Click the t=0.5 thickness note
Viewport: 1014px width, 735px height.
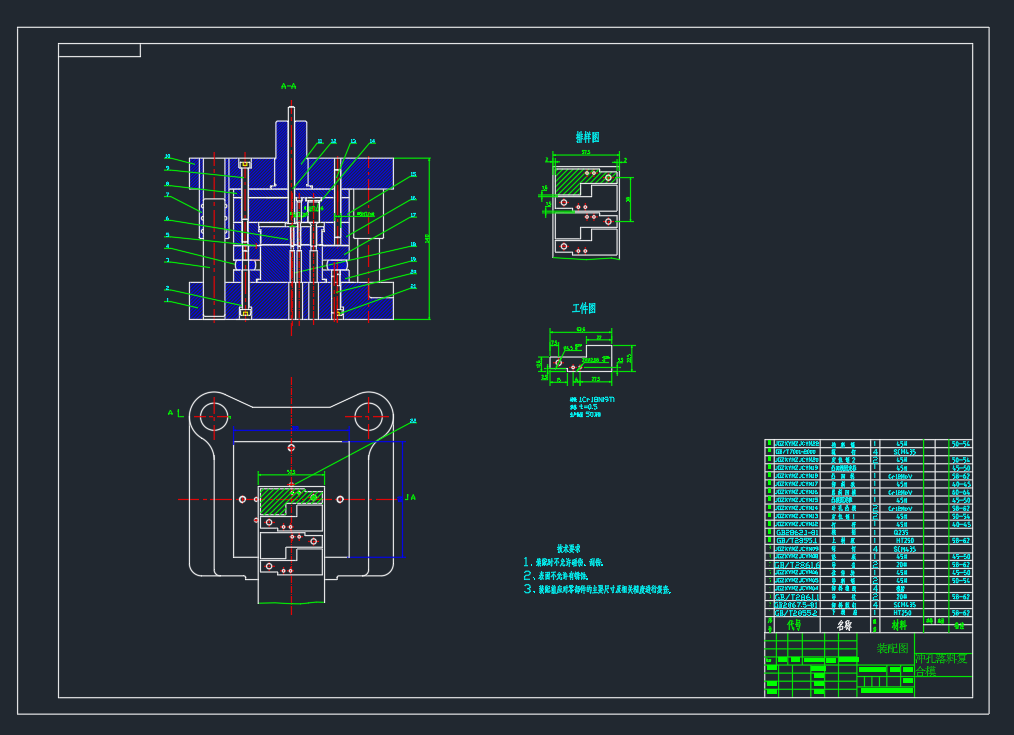pos(584,407)
